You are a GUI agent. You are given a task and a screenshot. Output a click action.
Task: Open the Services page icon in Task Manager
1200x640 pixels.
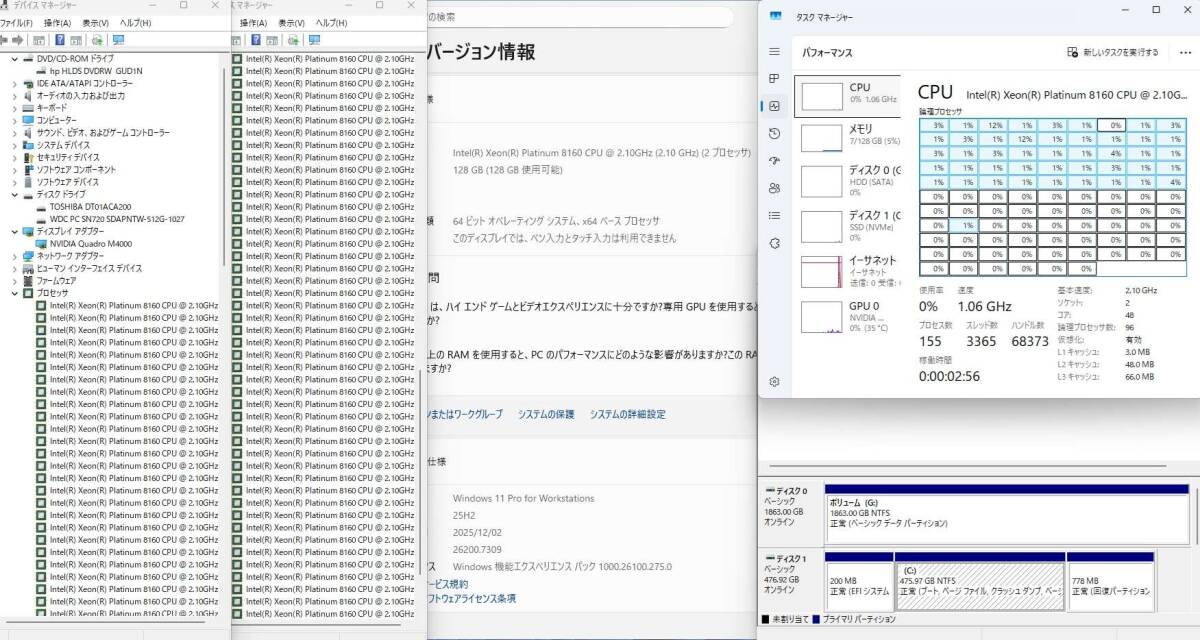(x=774, y=243)
